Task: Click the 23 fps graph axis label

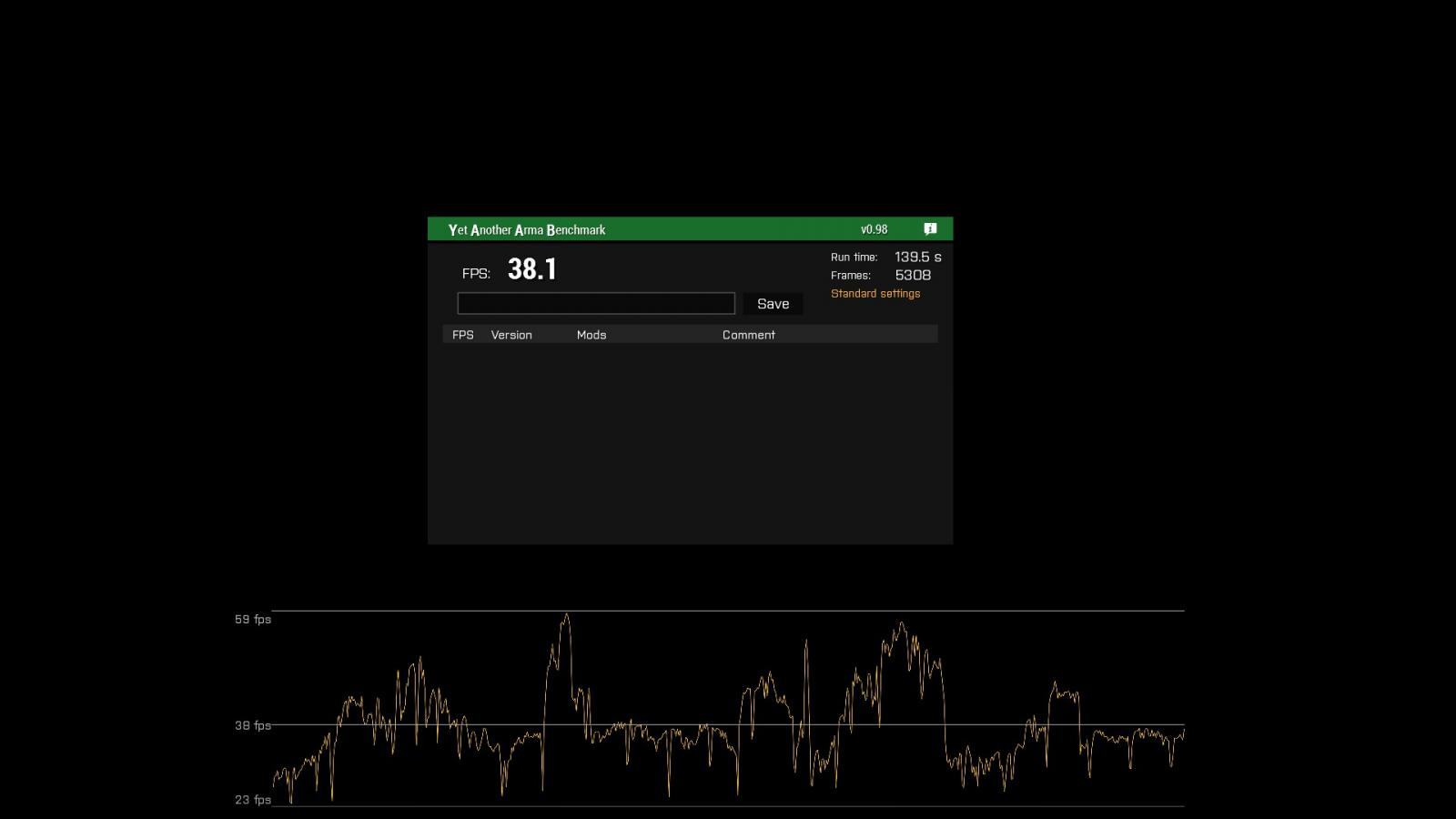Action: 253,799
